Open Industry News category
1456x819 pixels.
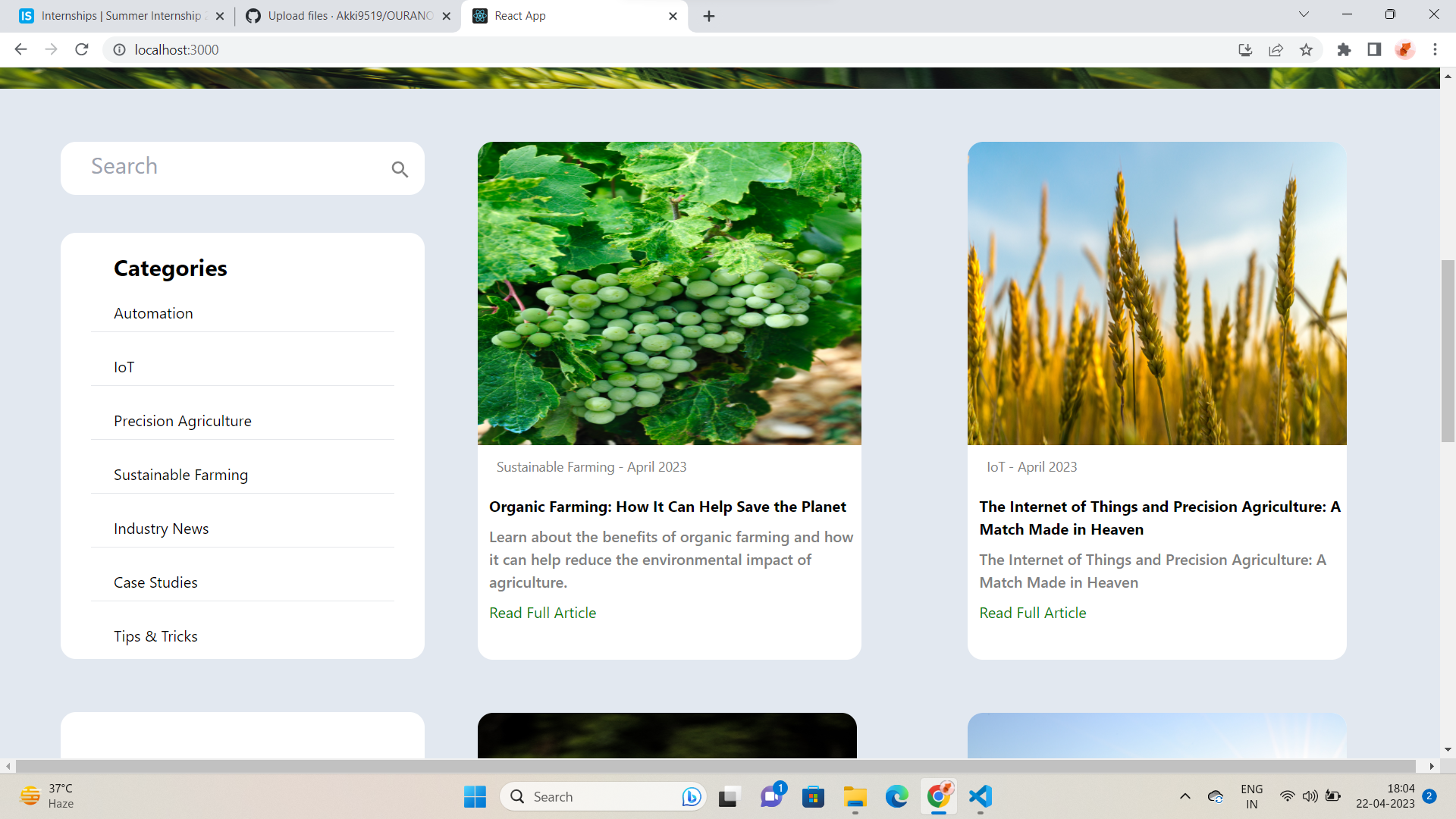point(162,529)
